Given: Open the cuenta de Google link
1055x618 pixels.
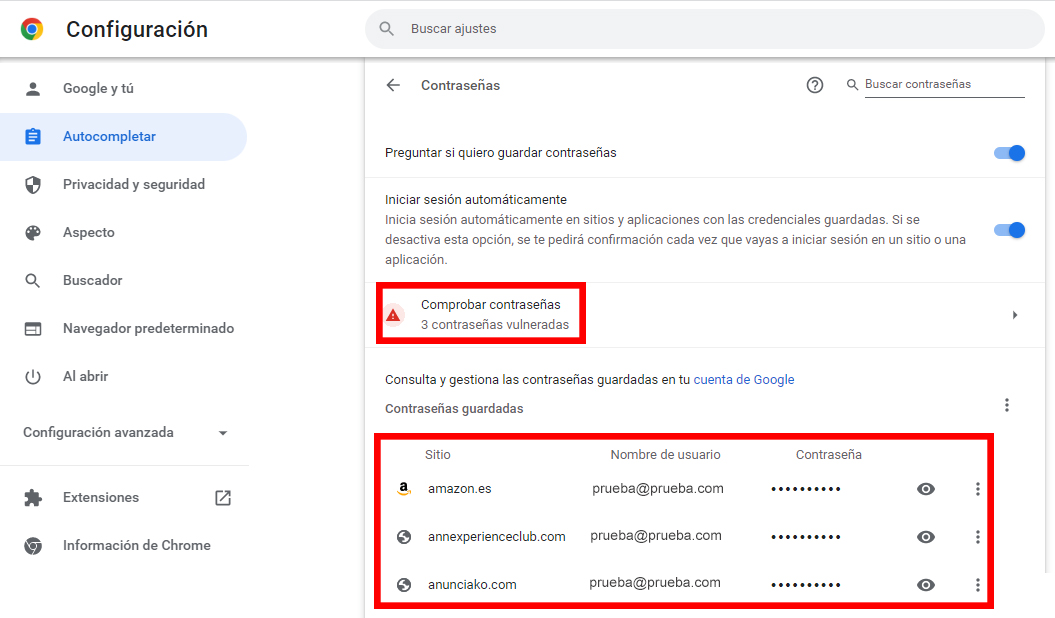Looking at the screenshot, I should 744,380.
